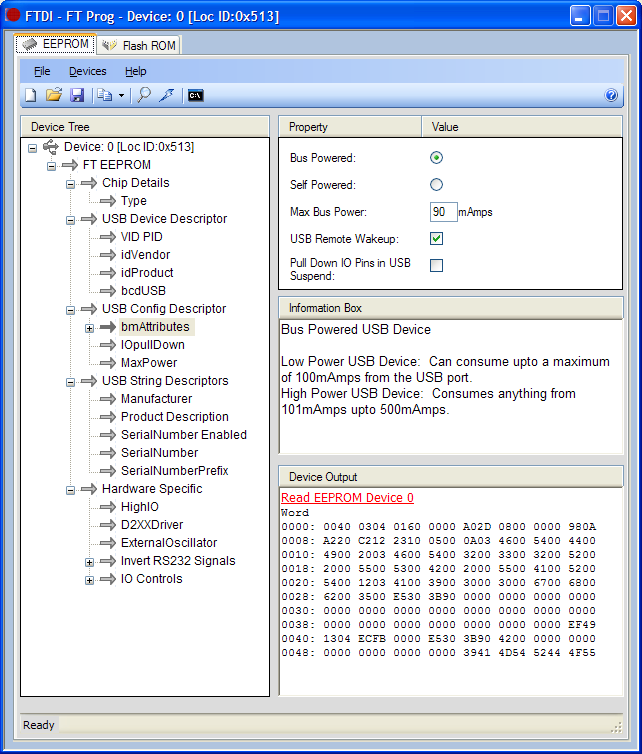Check Pull Down IO Pins in USB Suspend
This screenshot has width=642, height=754.
pos(436,265)
